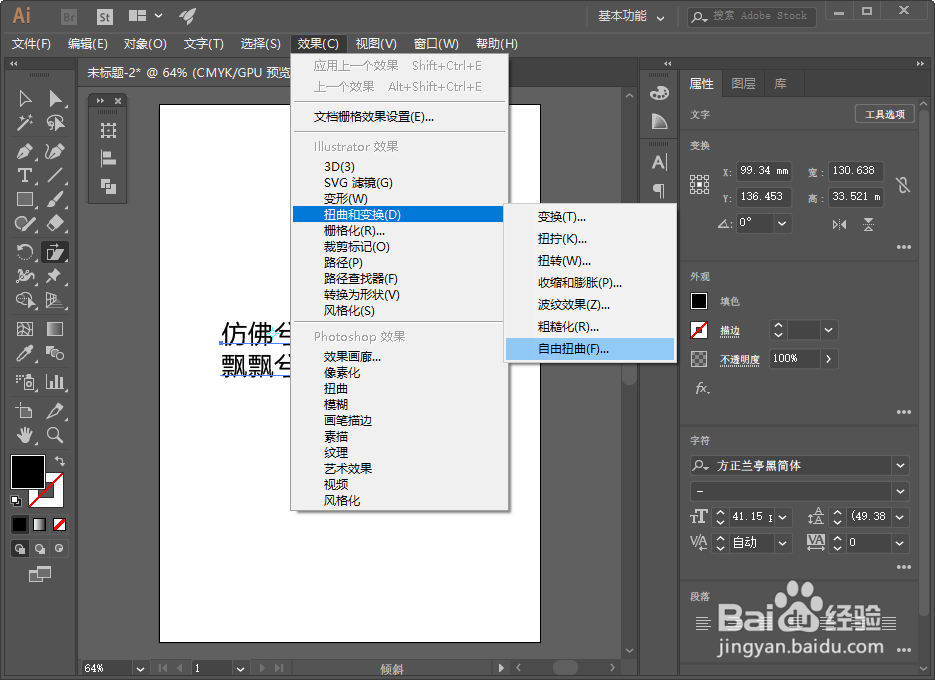Click the 工具选项 button
The image size is (935, 680).
point(884,113)
